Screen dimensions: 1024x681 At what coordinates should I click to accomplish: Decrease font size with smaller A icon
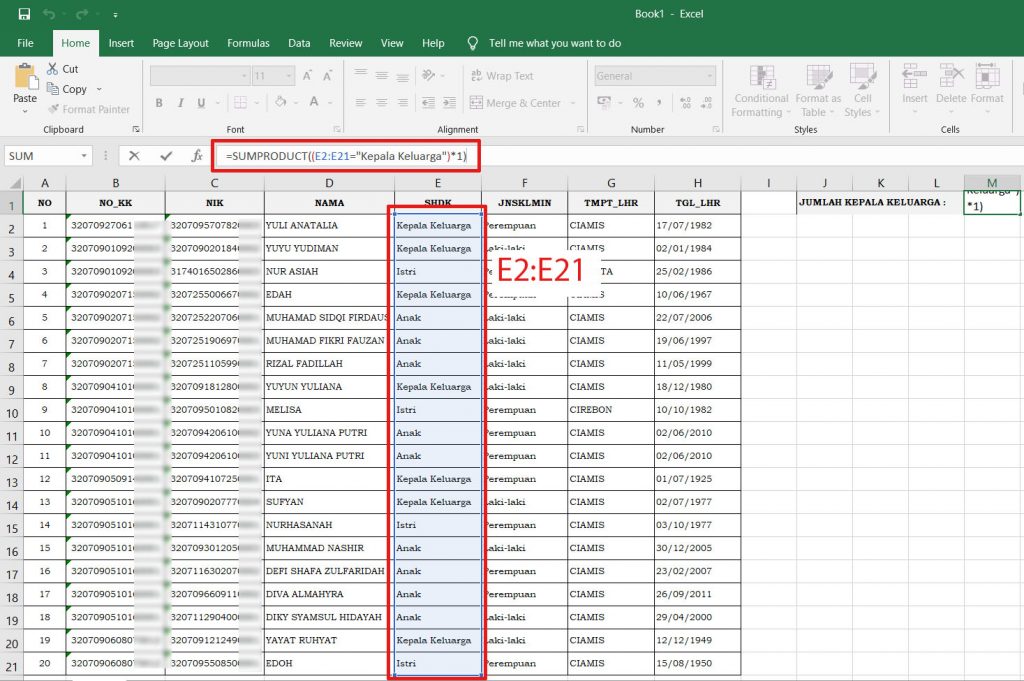pos(328,76)
